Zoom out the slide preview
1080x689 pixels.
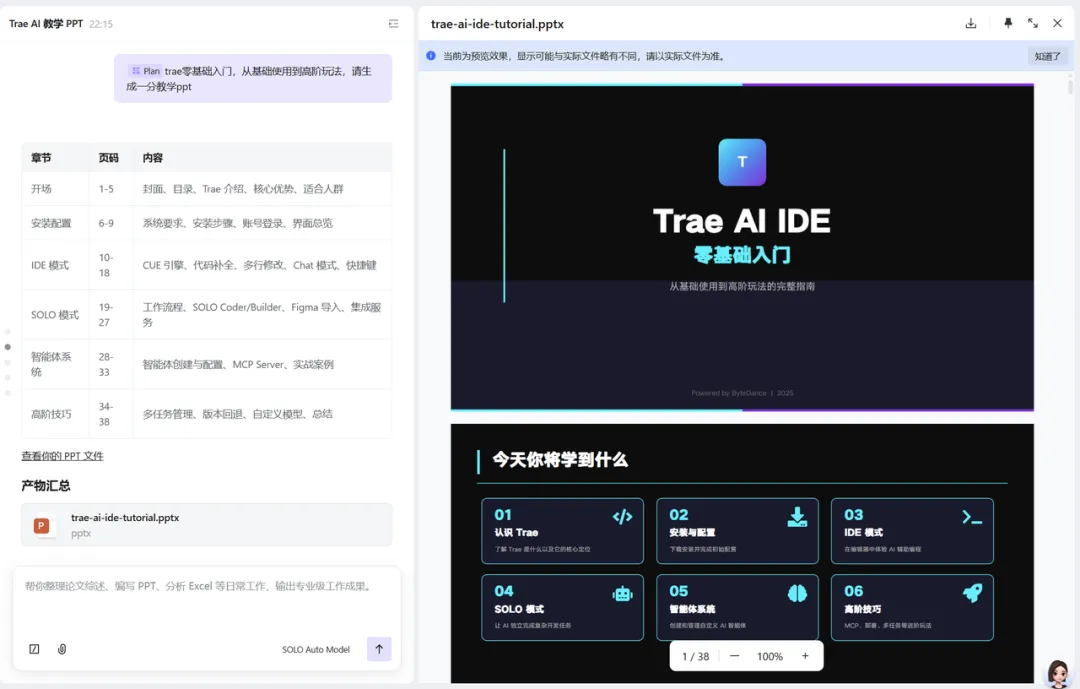pyautogui.click(x=734, y=656)
